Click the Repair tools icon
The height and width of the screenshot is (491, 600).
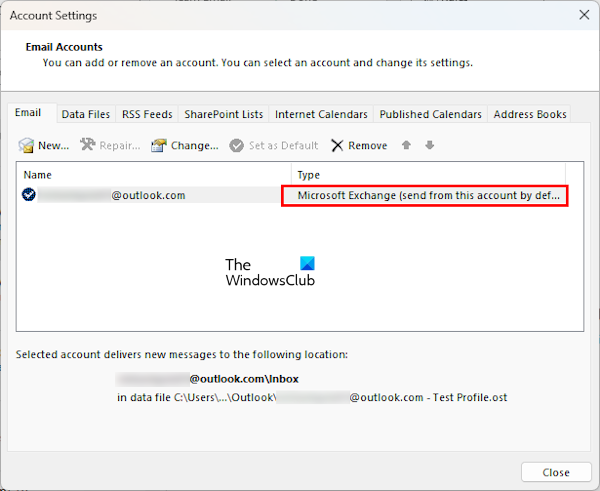[88, 145]
